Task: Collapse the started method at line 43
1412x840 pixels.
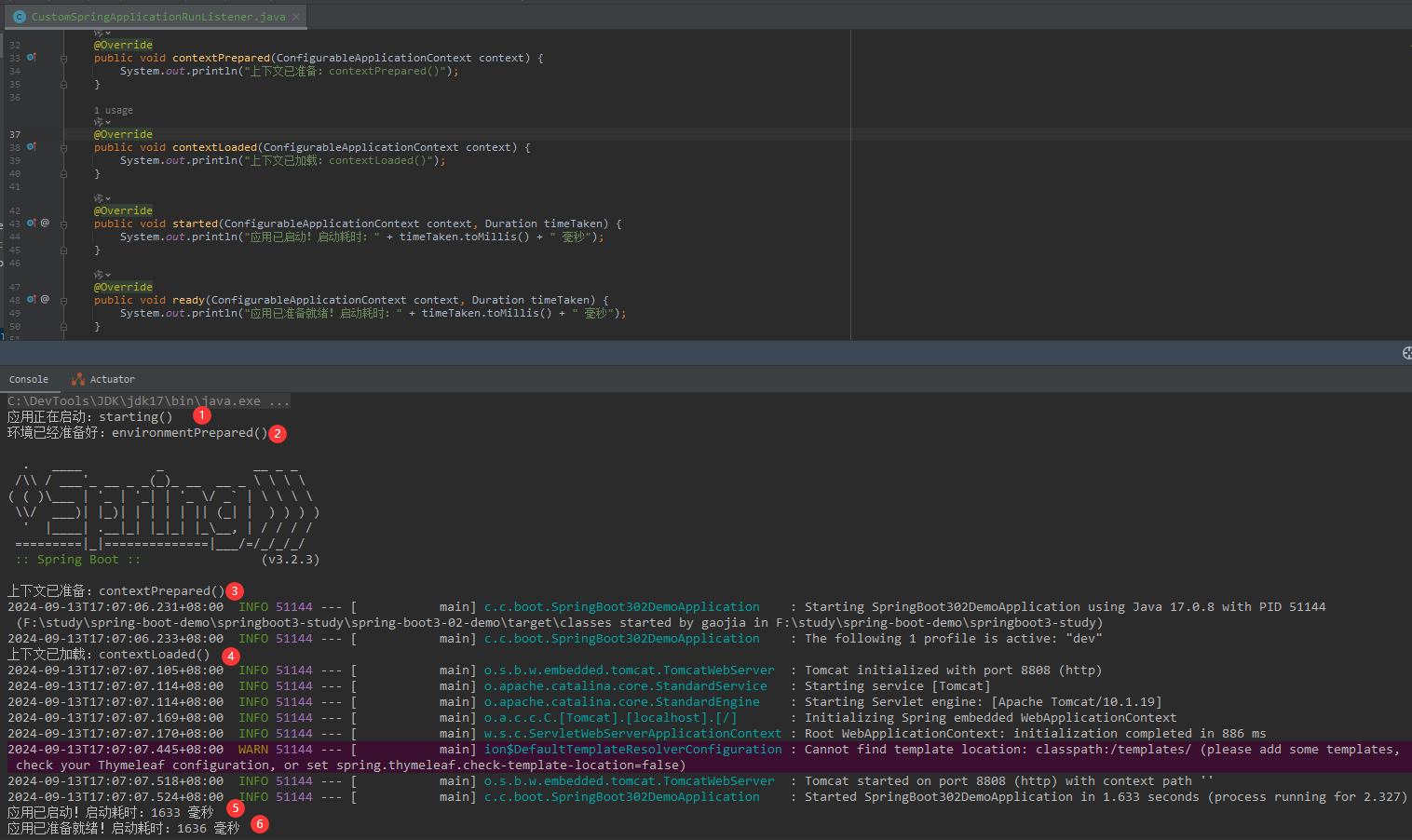Action: click(63, 224)
